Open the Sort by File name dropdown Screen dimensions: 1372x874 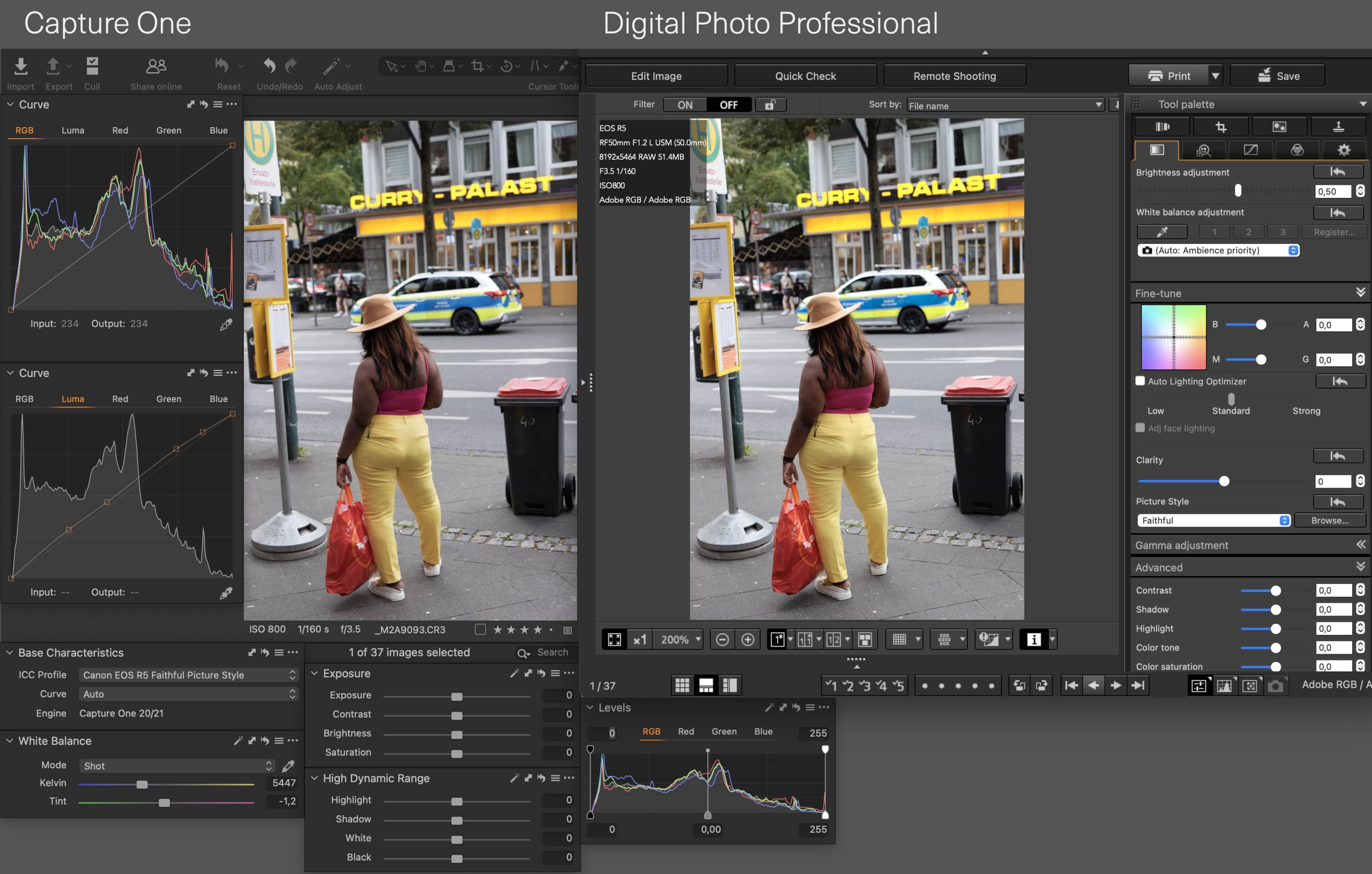point(1005,106)
